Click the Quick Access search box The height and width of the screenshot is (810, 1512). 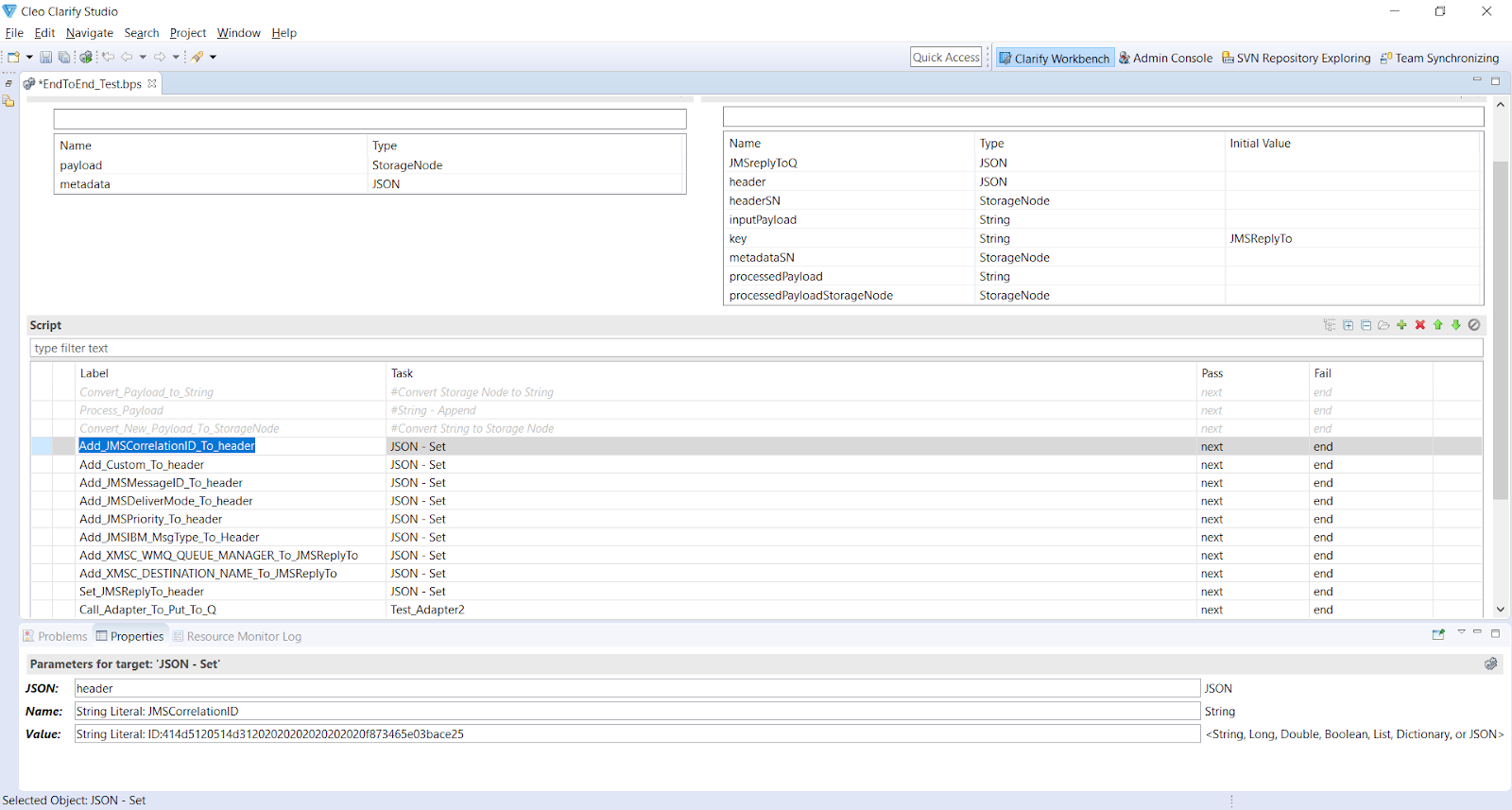946,58
